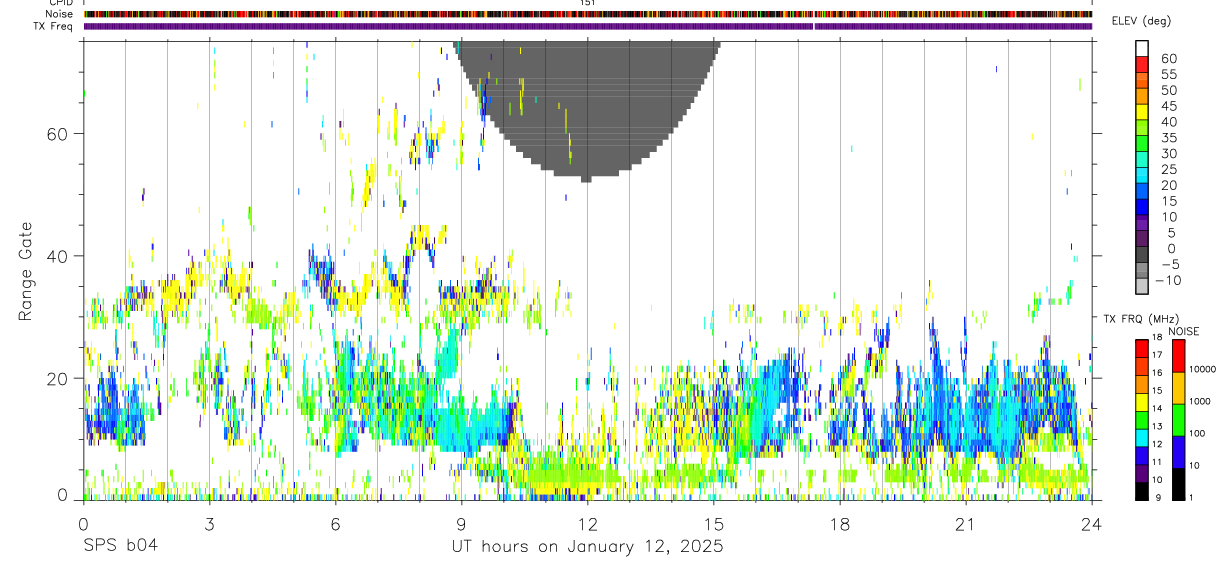Viewport: 1228px width, 567px height.
Task: Click the '21' UT hour tick label
Action: click(965, 524)
